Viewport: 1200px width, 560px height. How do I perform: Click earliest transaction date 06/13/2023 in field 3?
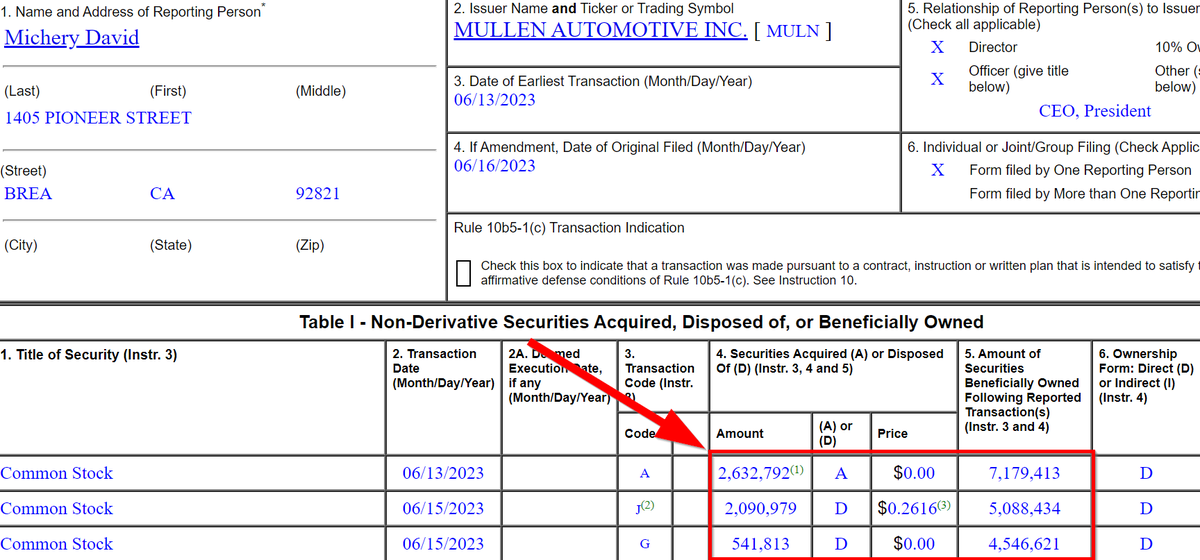[494, 100]
